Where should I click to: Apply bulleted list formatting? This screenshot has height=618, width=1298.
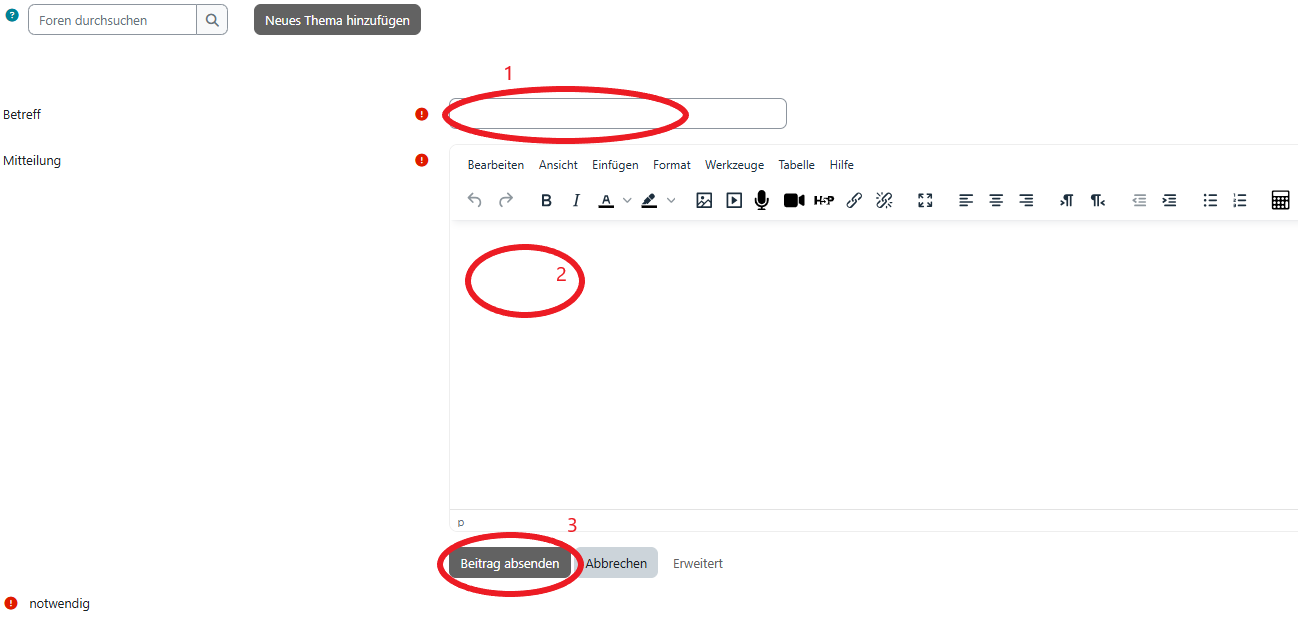click(1210, 200)
